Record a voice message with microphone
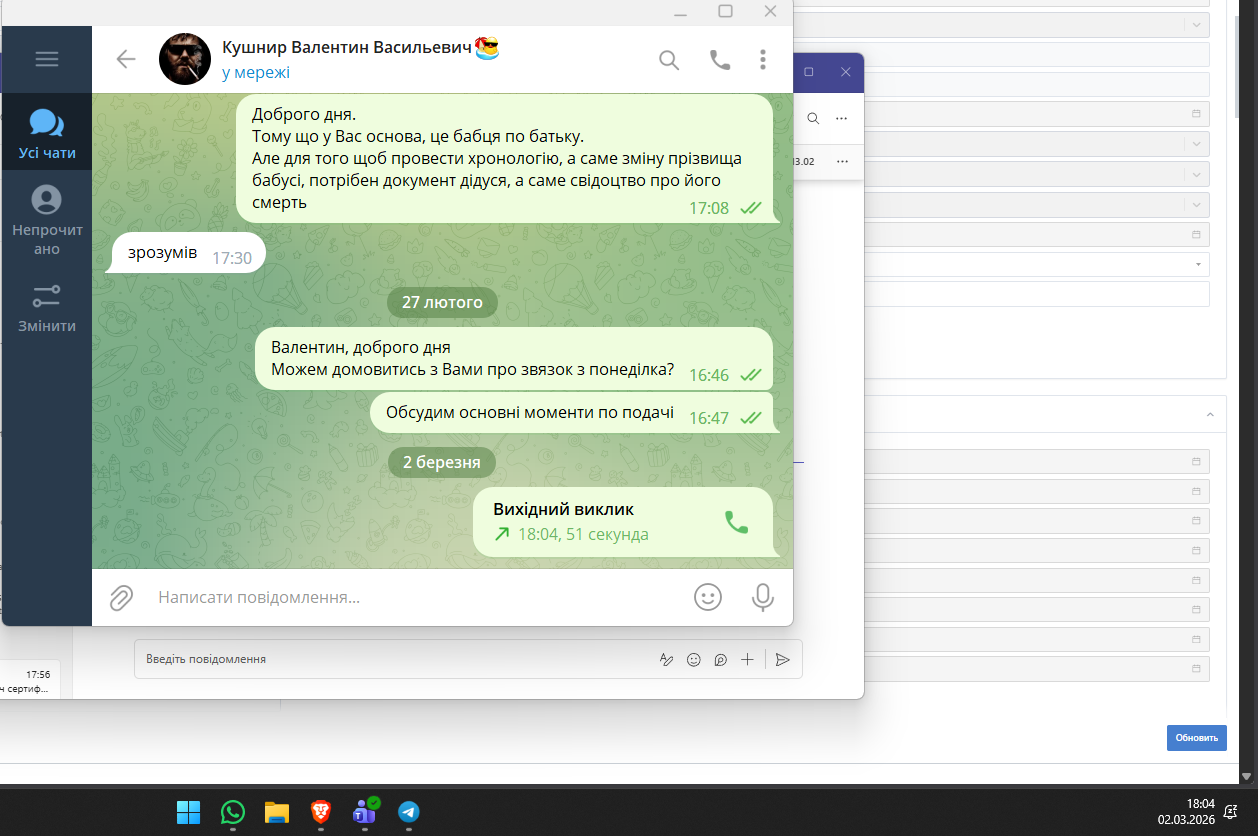The width and height of the screenshot is (1258, 836). point(763,597)
